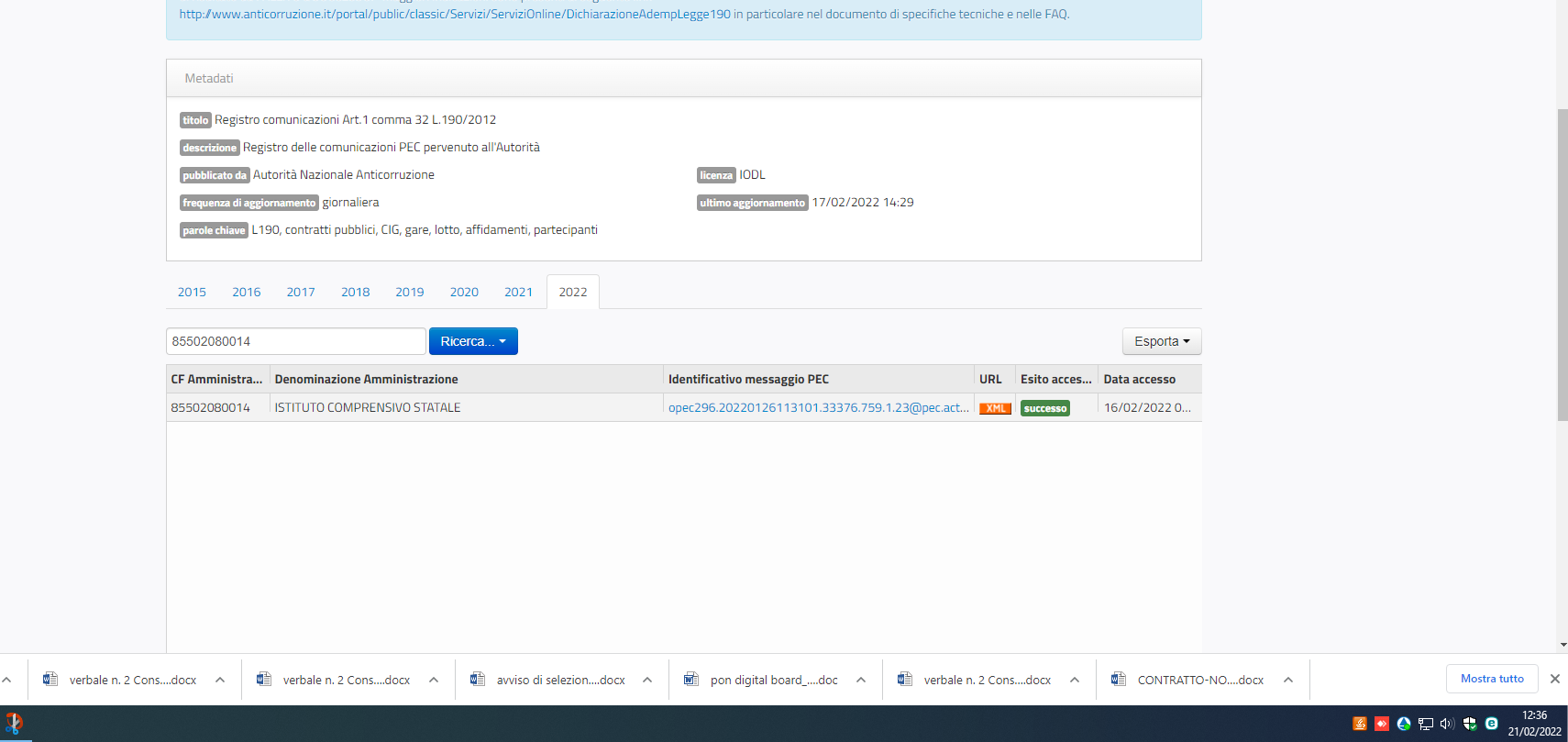Click the Snipping Tool taskbar icon
This screenshot has width=1568, height=742.
click(x=14, y=724)
